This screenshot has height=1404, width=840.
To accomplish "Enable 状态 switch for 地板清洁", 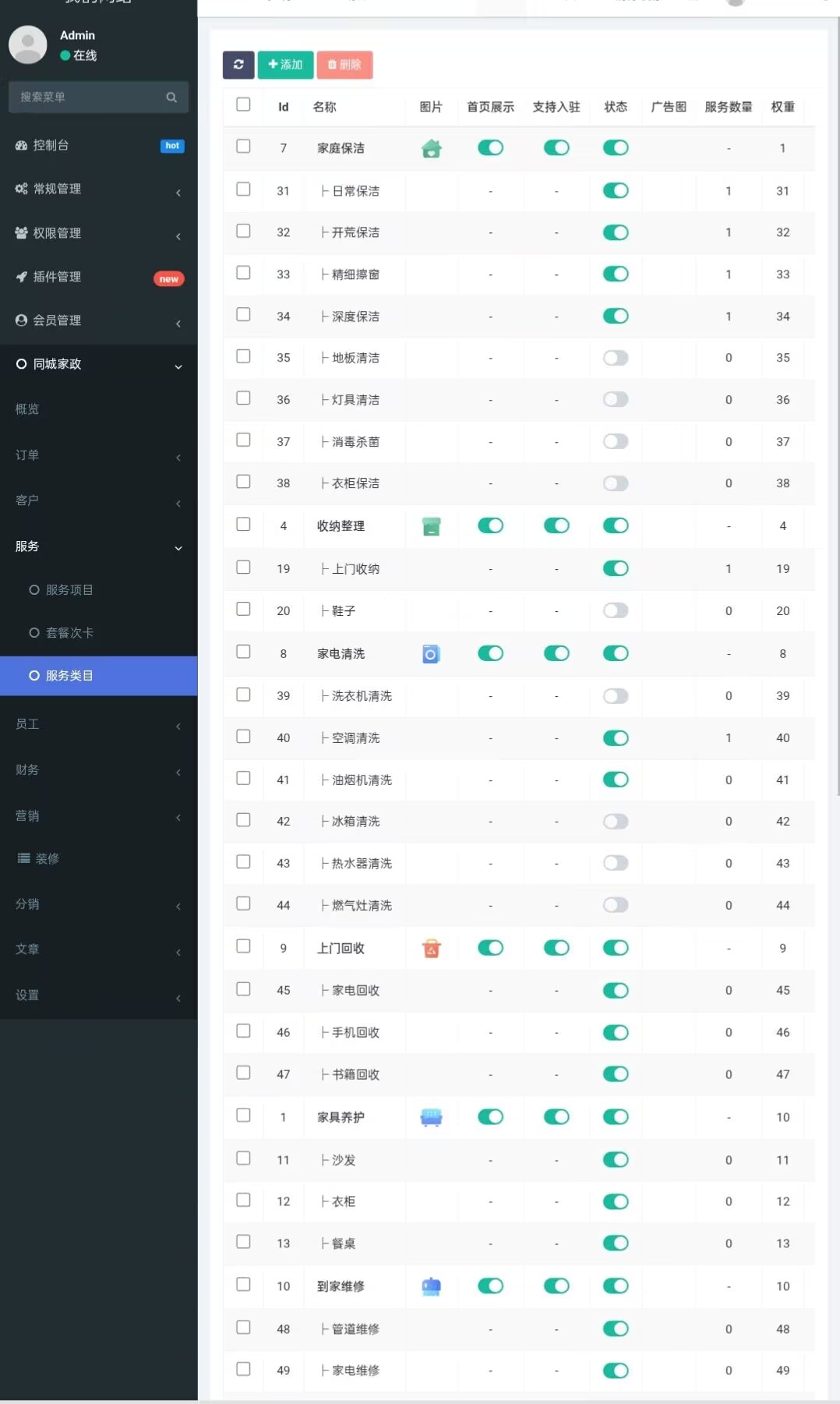I will [616, 358].
